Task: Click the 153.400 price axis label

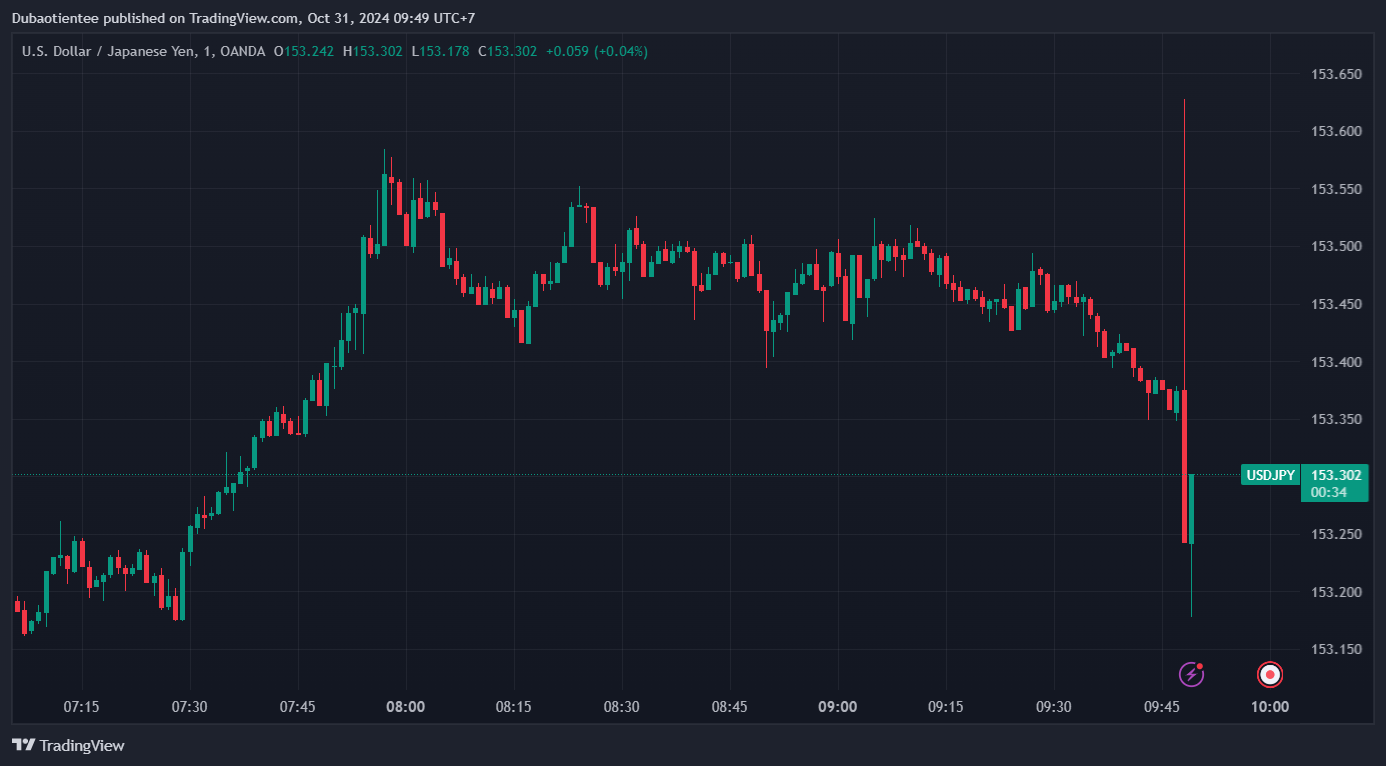Action: coord(1336,361)
